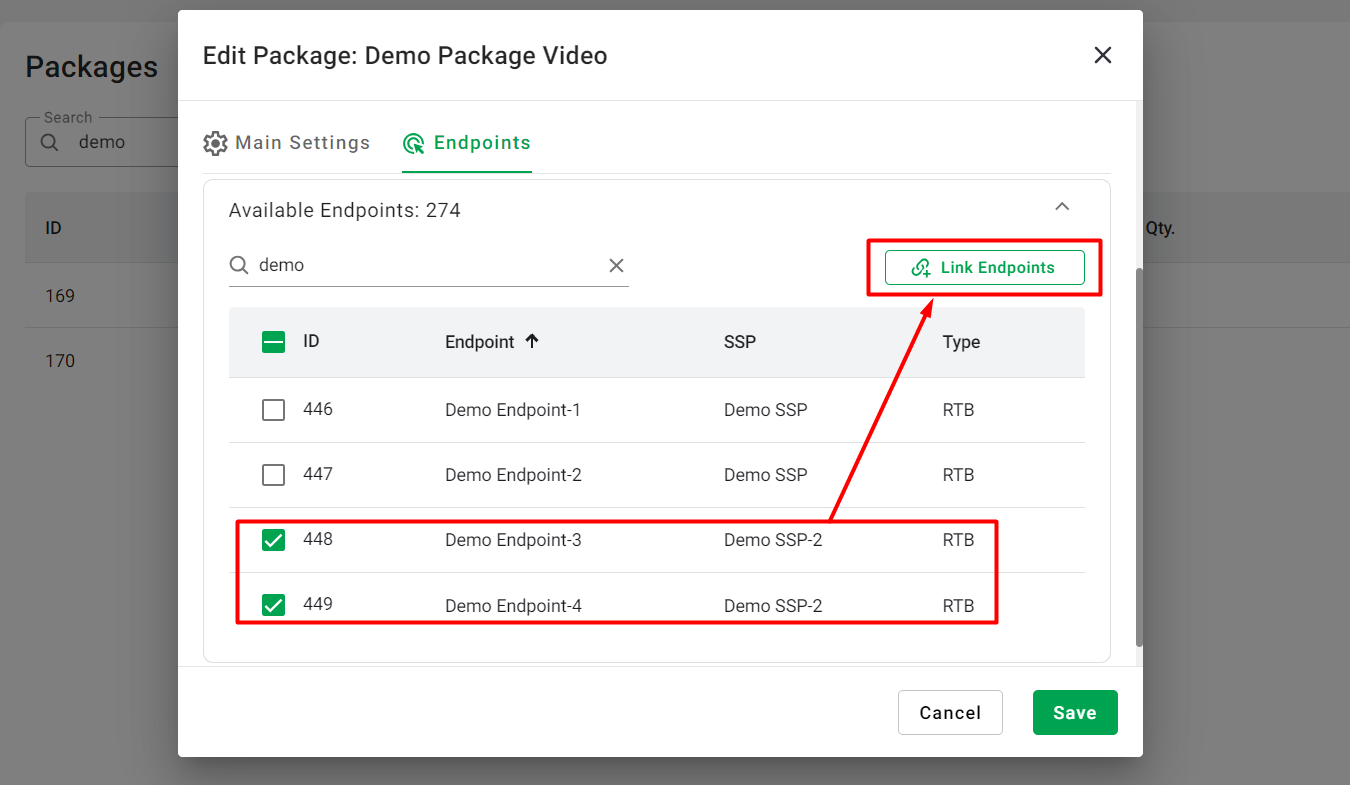Uncheck endpoint 448 checkbox
The width and height of the screenshot is (1350, 785).
273,540
